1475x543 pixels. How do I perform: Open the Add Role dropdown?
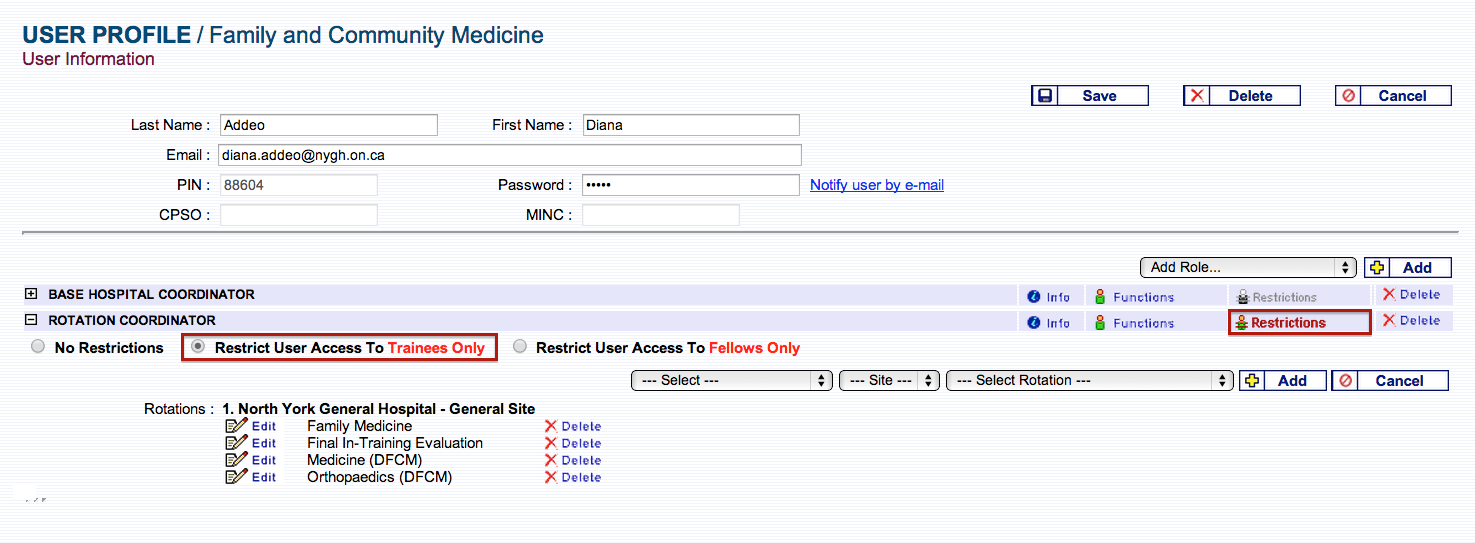pyautogui.click(x=1248, y=267)
